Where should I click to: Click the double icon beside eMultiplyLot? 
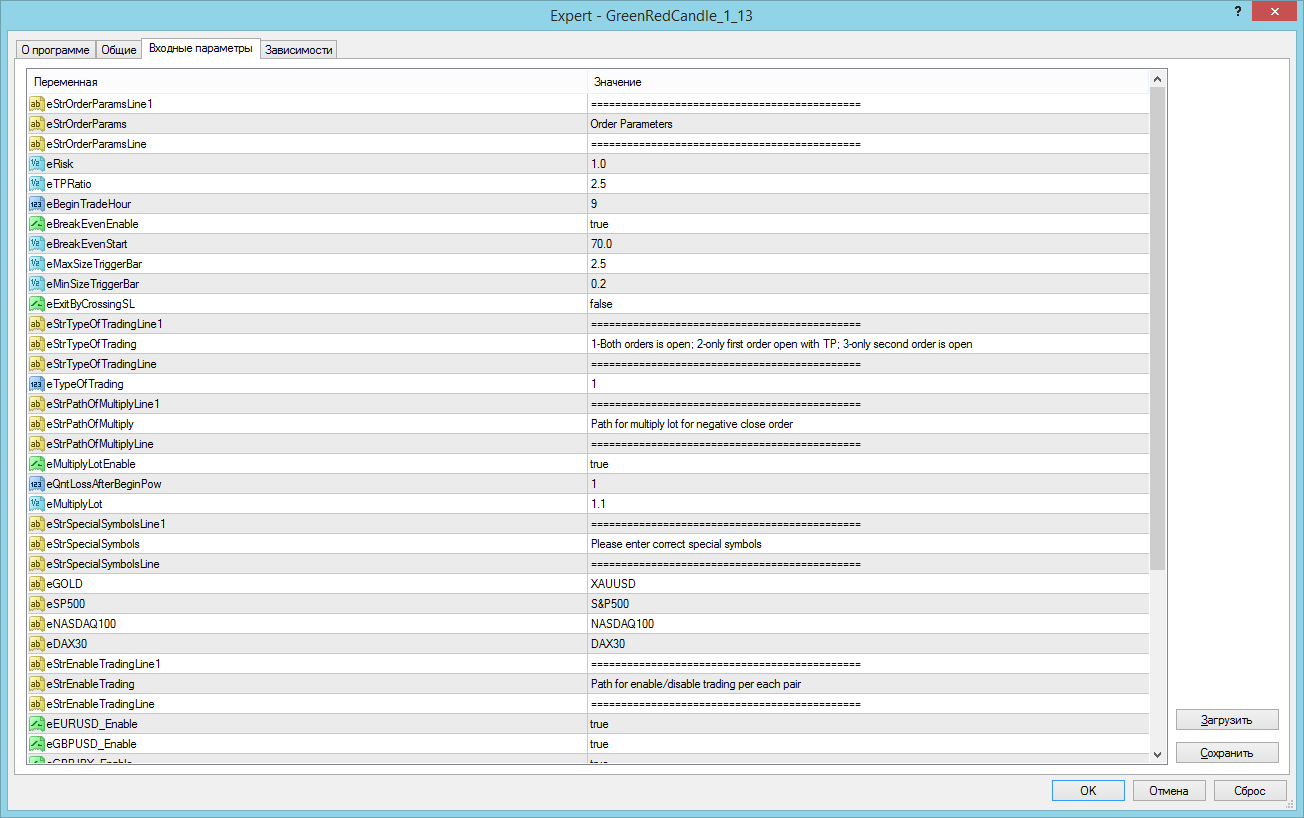tap(36, 504)
